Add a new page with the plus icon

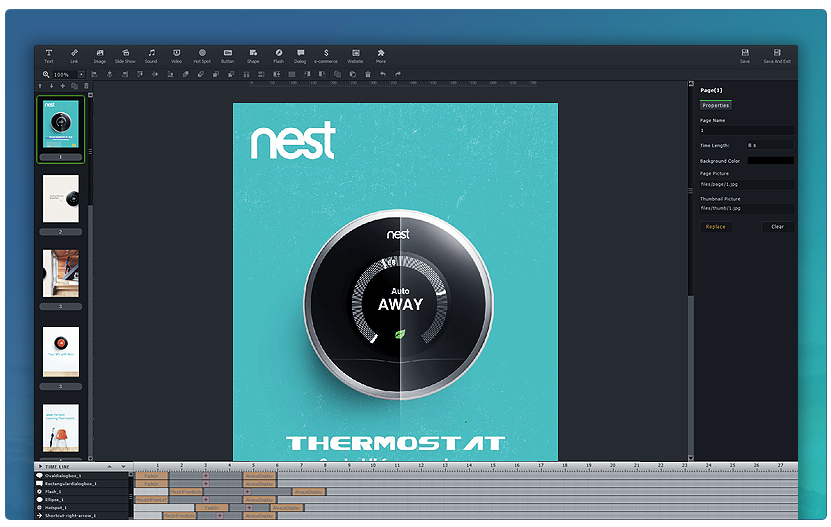[x=63, y=86]
